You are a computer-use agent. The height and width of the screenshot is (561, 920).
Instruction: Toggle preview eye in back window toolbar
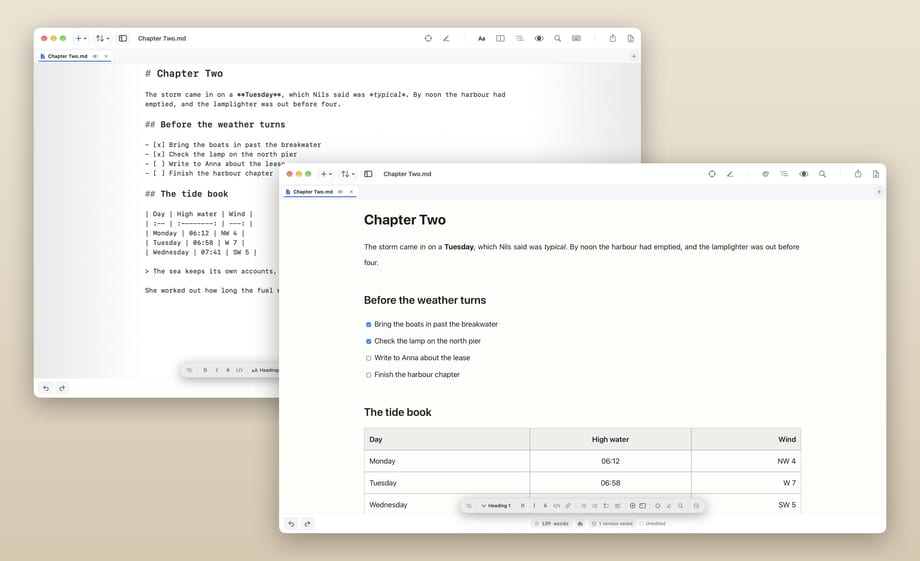(x=539, y=38)
